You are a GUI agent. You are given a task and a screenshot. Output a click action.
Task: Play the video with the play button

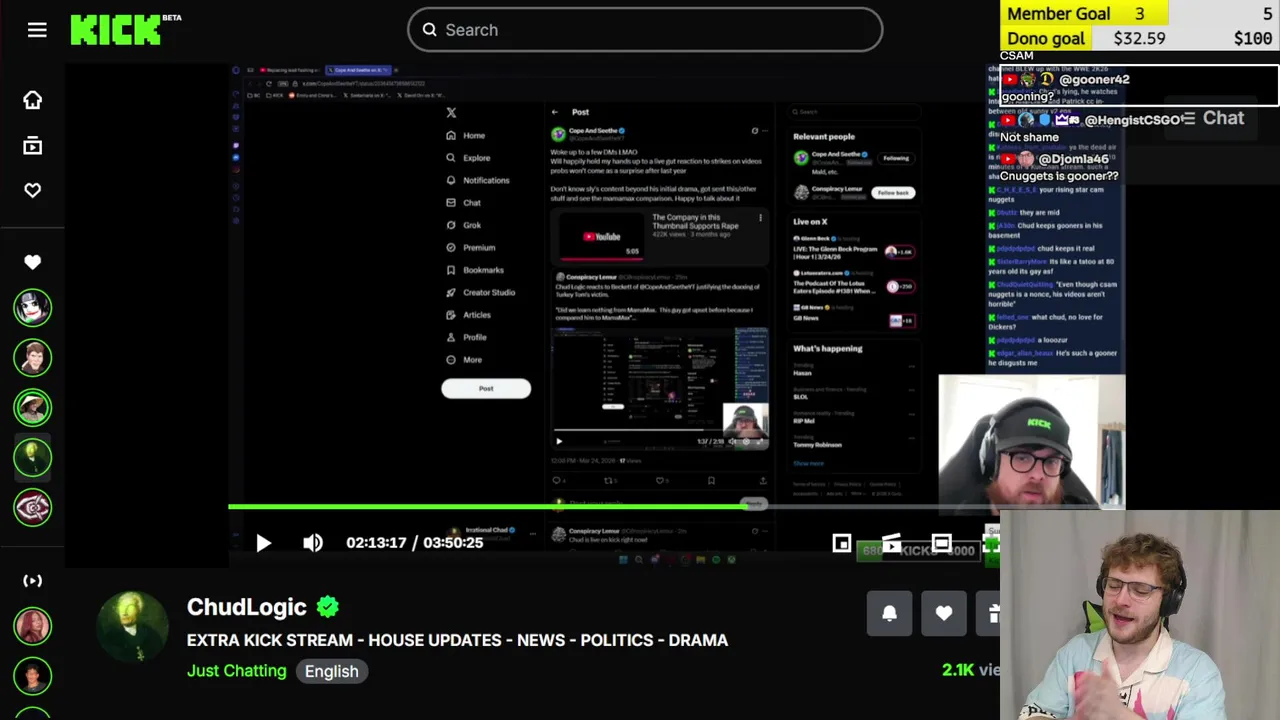[263, 543]
